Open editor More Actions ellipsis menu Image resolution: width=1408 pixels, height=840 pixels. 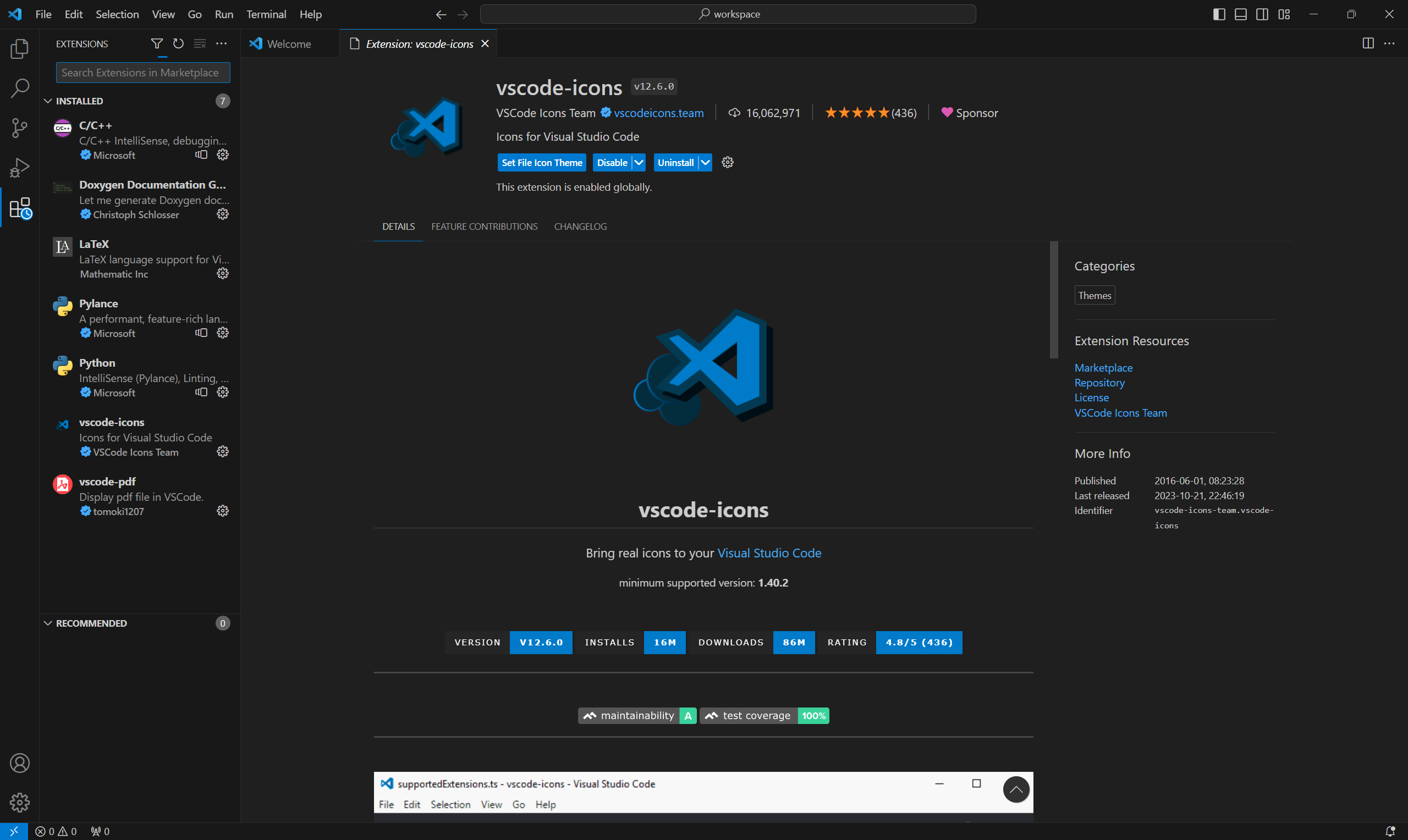click(x=1389, y=43)
